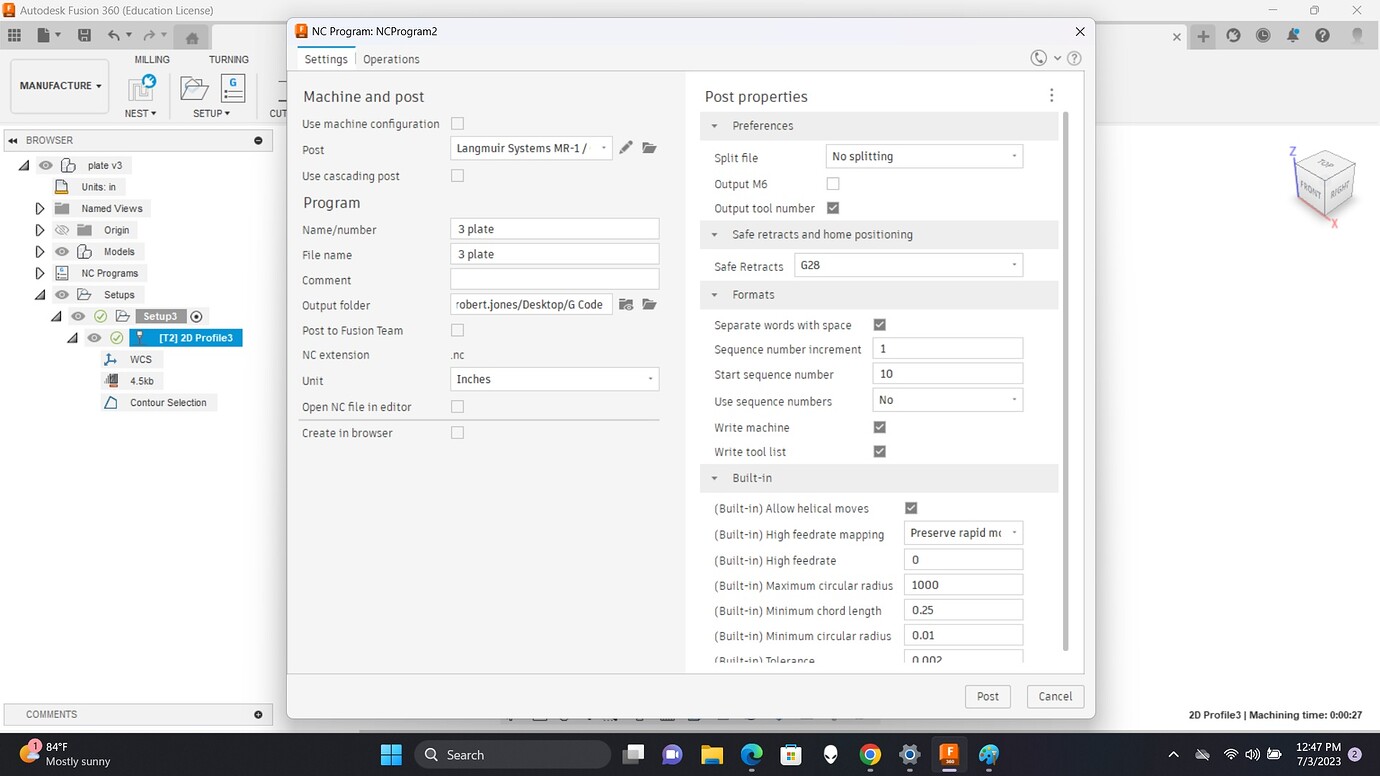Uncheck Output tool number
The width and height of the screenshot is (1380, 776).
point(833,208)
